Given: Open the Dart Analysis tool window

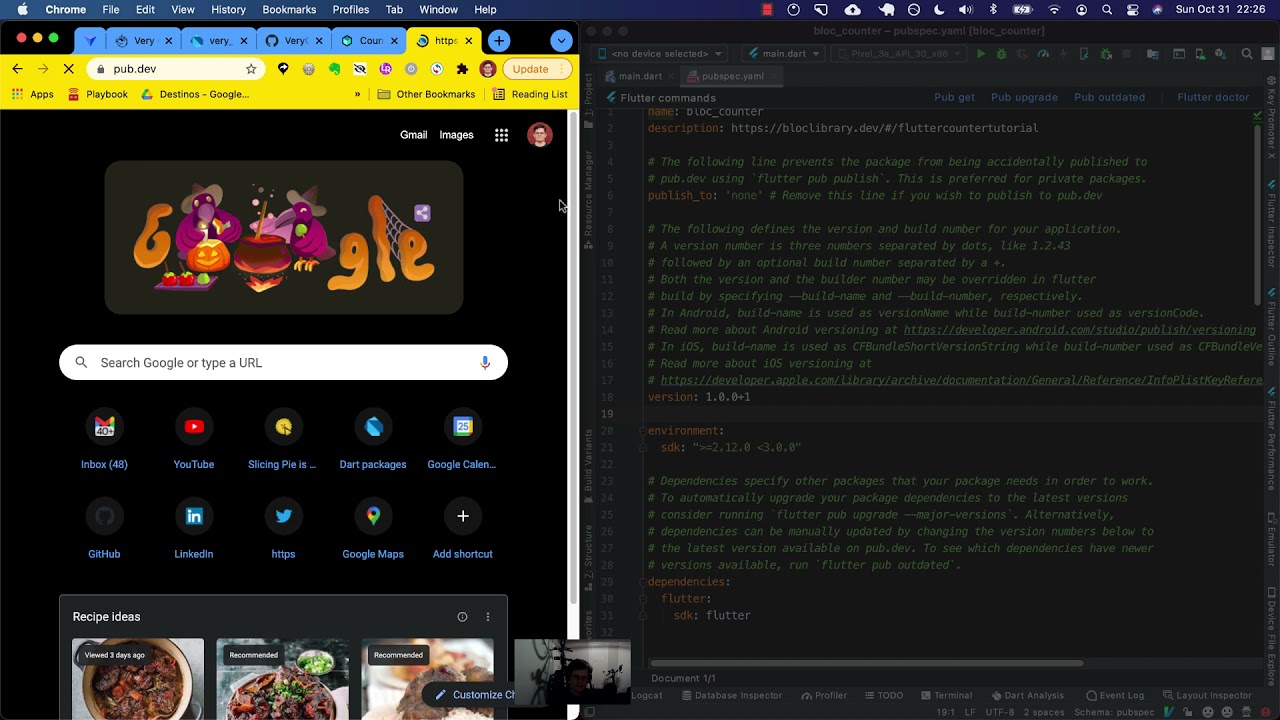Looking at the screenshot, I should 1027,695.
